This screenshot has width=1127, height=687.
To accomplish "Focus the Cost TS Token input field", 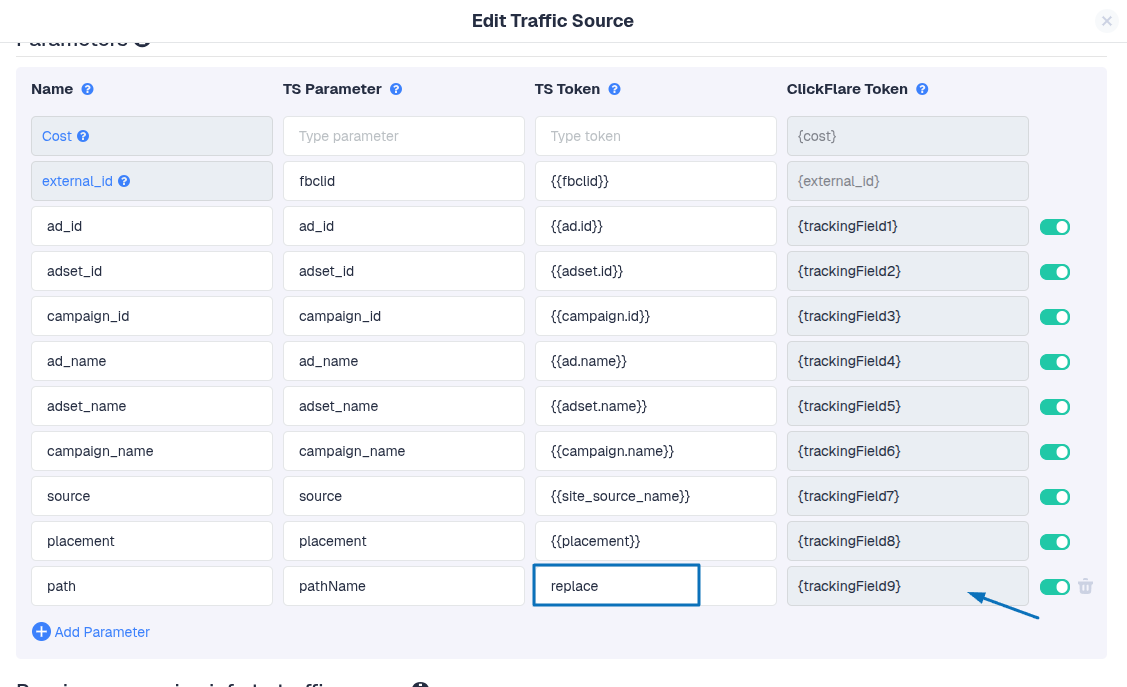I will point(655,136).
